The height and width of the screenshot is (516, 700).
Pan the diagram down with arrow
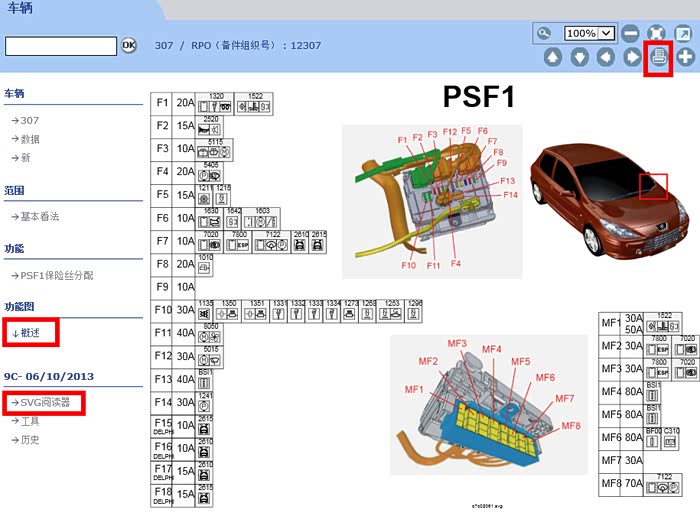[x=579, y=57]
